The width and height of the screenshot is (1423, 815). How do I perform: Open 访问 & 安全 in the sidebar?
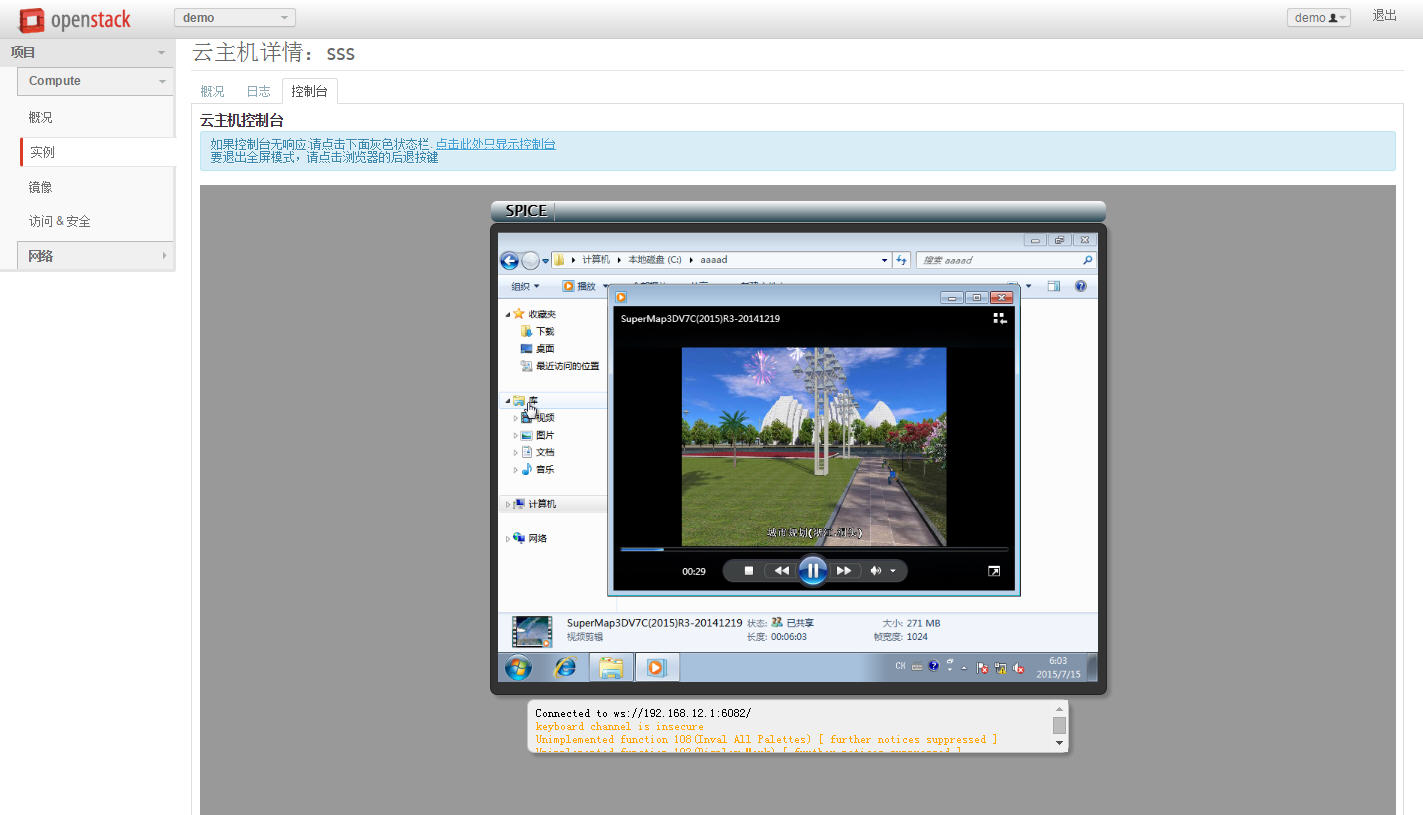[60, 222]
